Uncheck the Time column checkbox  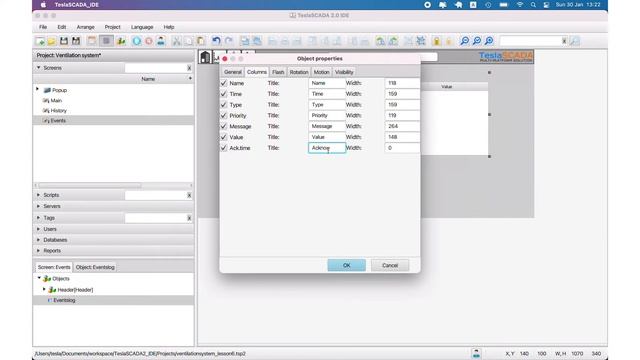pyautogui.click(x=224, y=94)
